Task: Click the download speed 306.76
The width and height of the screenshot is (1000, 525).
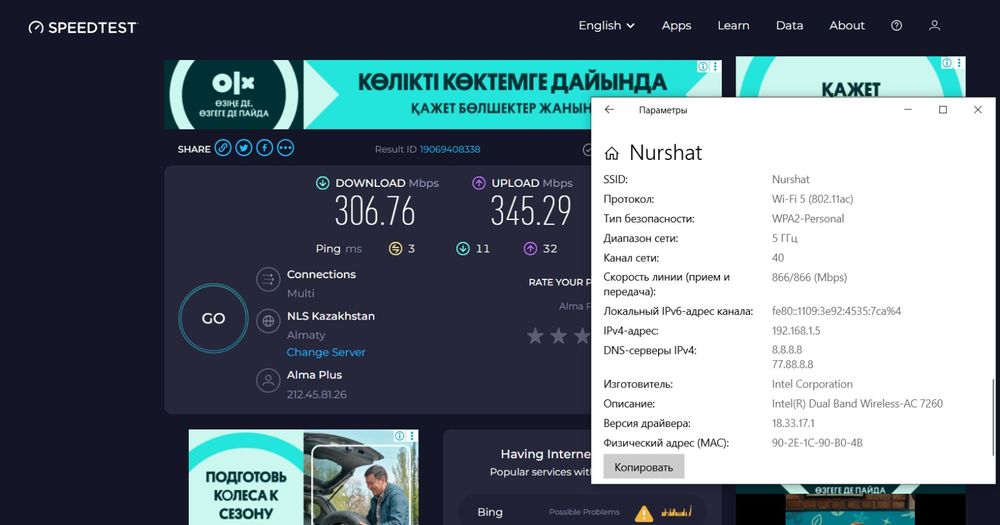Action: click(x=375, y=211)
